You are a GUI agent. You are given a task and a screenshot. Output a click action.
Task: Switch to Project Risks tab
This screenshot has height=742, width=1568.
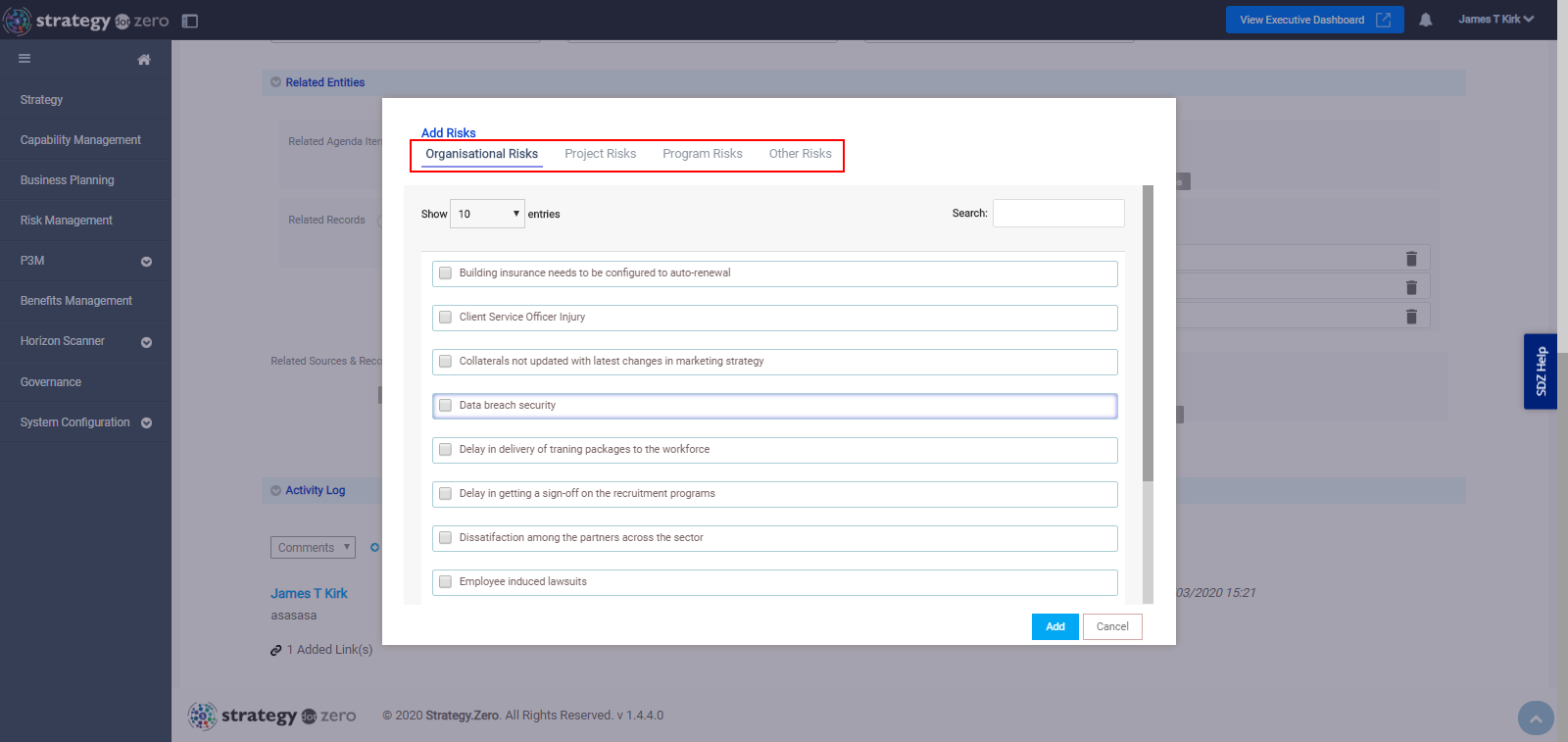point(600,154)
